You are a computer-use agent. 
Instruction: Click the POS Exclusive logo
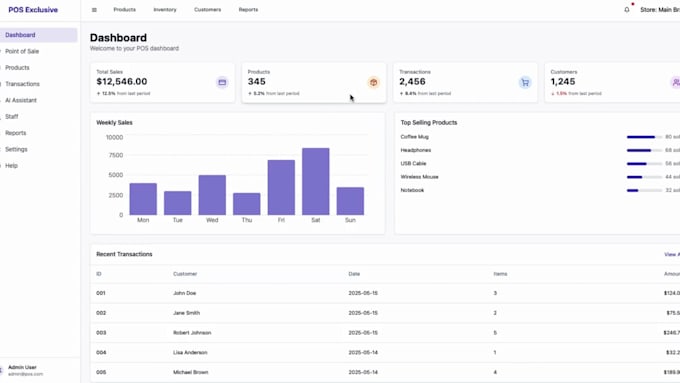tap(33, 10)
